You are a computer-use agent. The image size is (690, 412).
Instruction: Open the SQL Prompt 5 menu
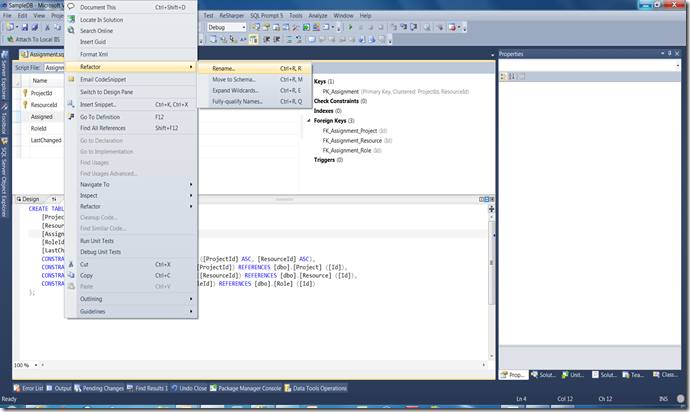pos(266,15)
